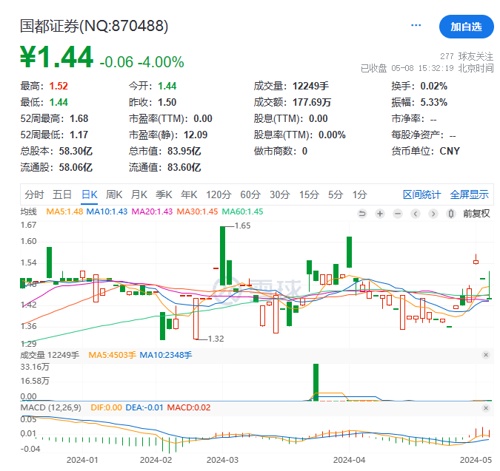Select the 月K chart tab
The image size is (500, 471).
point(139,195)
